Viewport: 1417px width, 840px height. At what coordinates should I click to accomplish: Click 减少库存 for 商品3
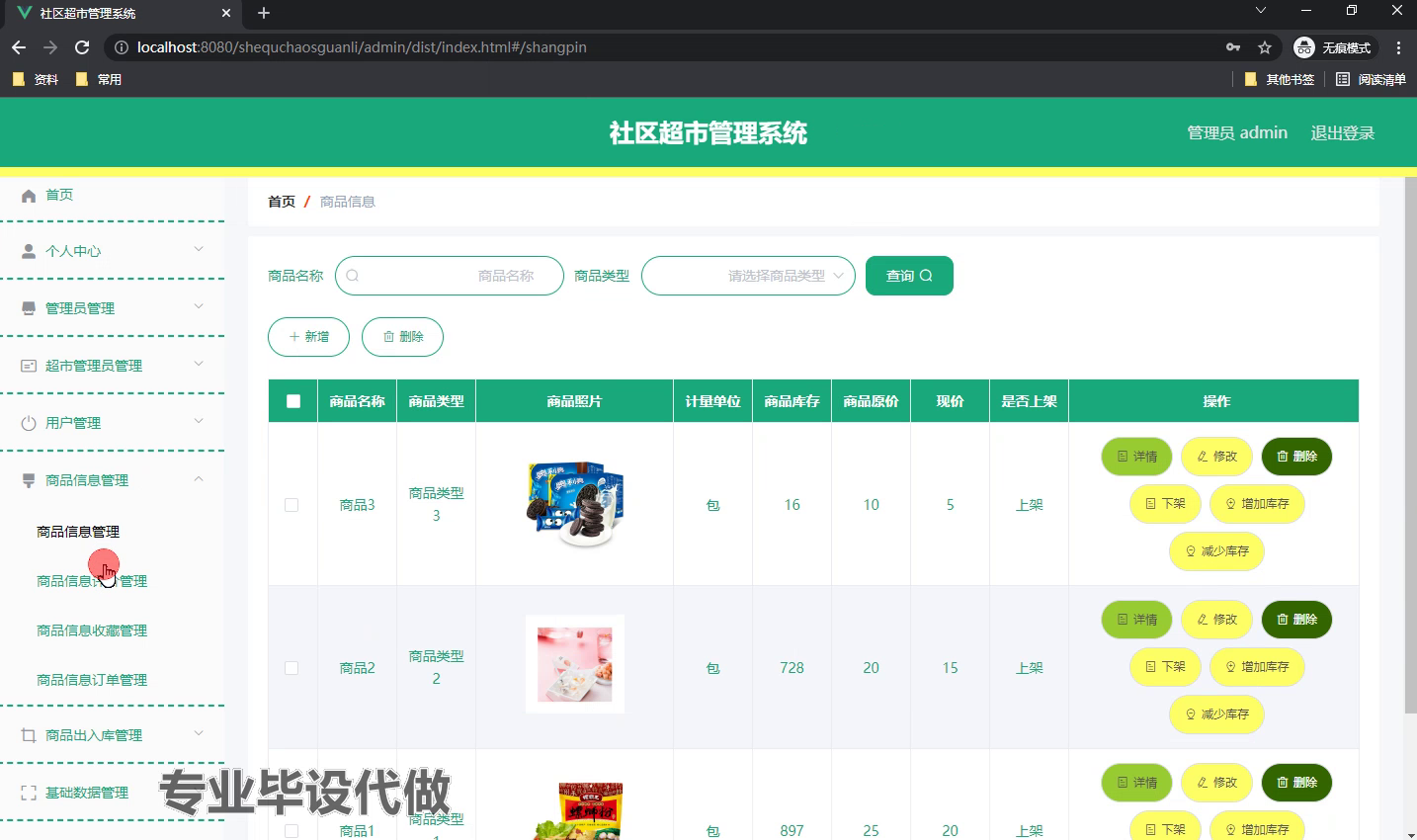coord(1216,551)
